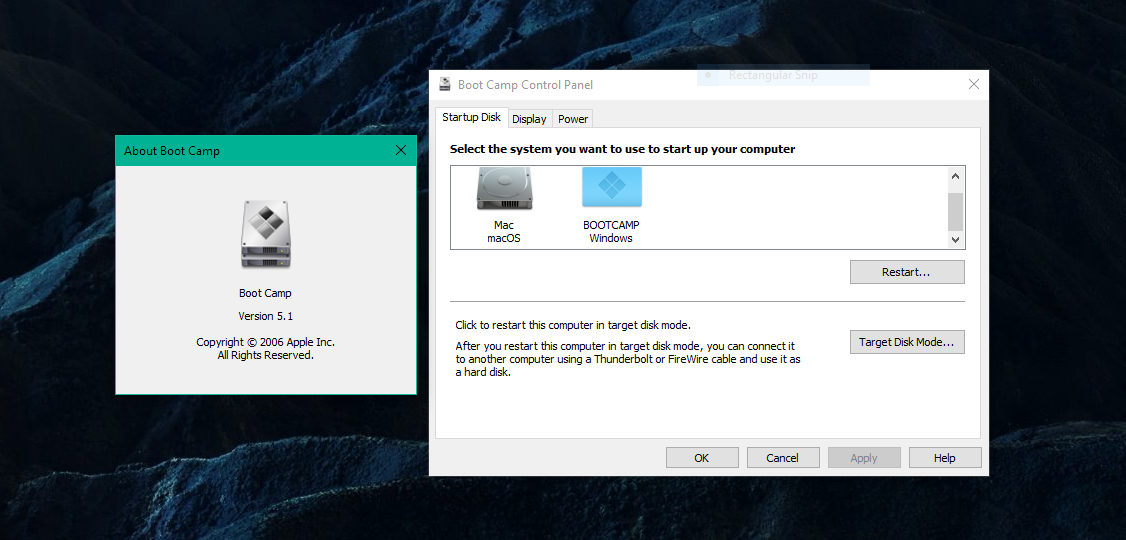Screen dimensions: 1126x540
Task: Click the Target Disk Mode... button
Action: 907,342
